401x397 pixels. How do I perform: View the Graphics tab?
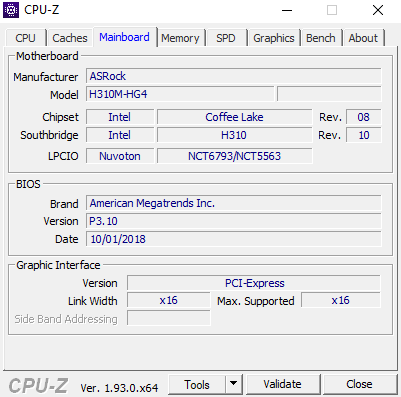(x=274, y=38)
